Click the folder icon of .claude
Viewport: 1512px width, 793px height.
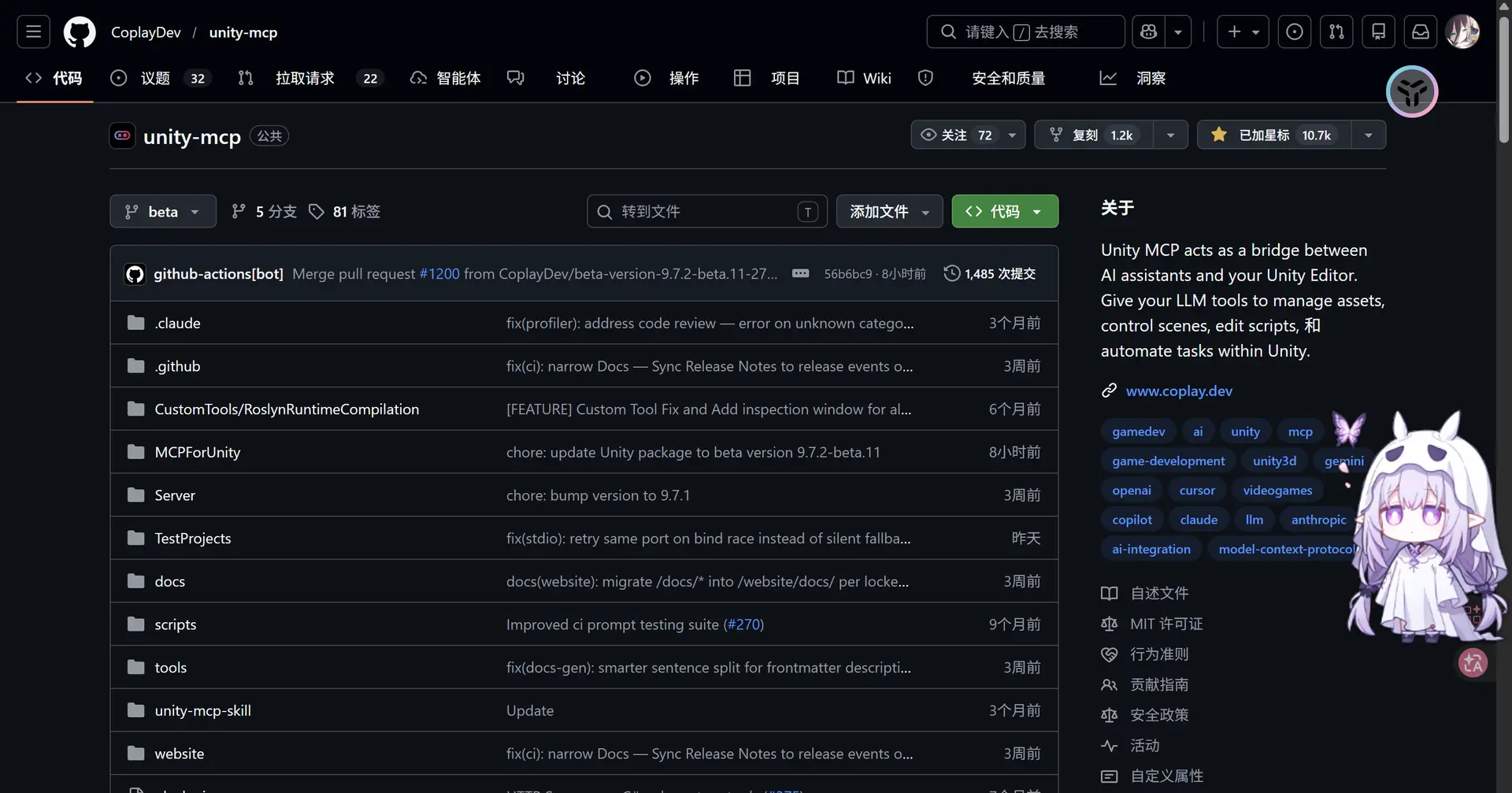tap(135, 323)
